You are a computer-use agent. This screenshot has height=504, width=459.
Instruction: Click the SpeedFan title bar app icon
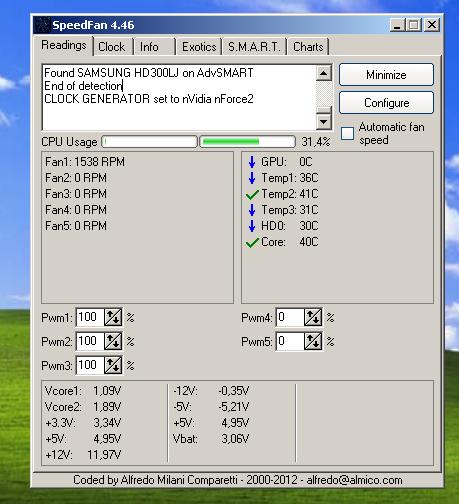pos(42,25)
